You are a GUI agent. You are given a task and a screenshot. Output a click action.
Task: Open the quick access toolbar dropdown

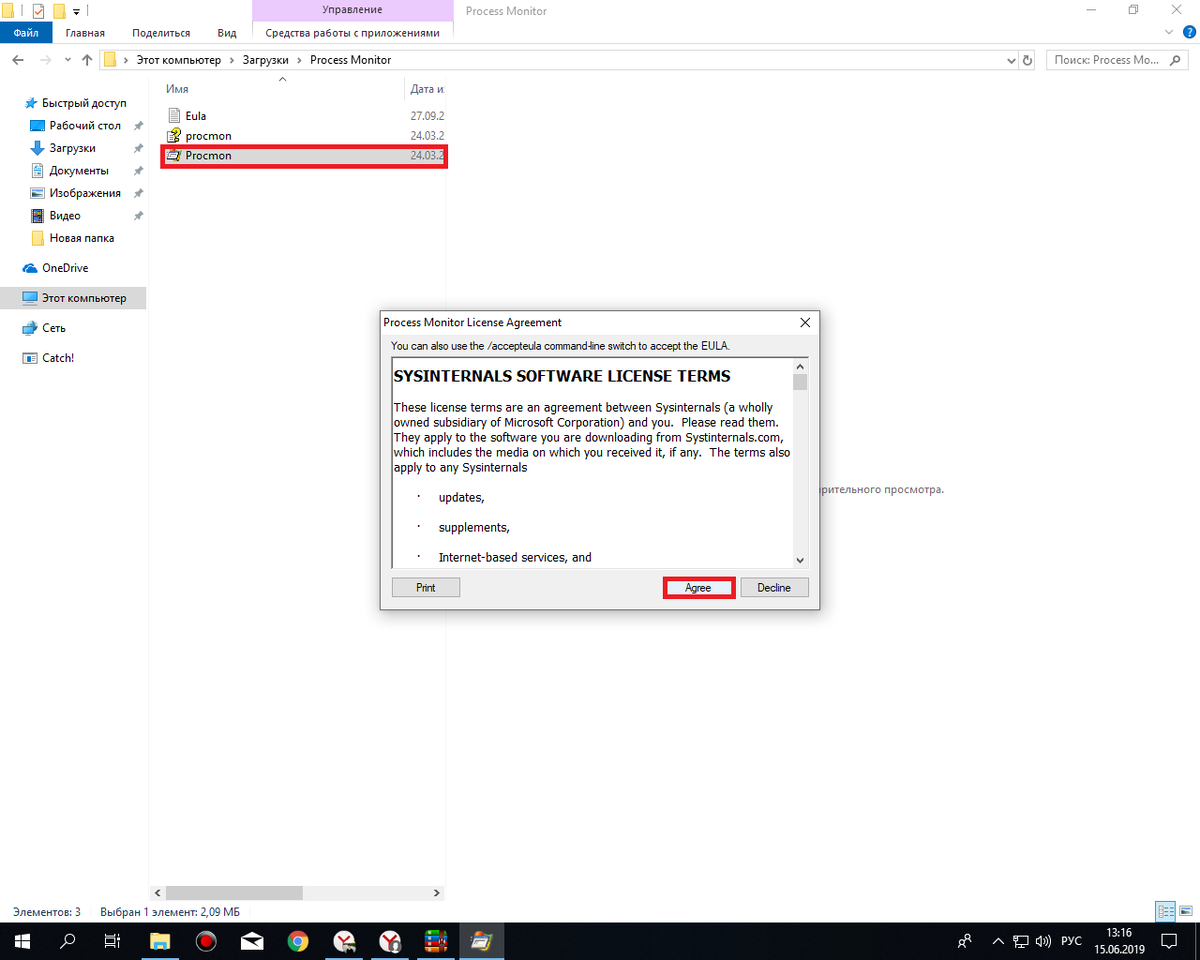76,12
